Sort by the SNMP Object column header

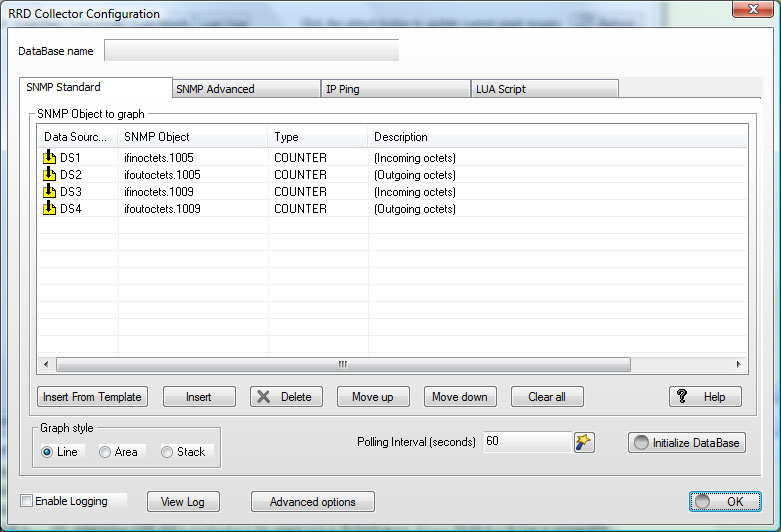click(x=193, y=136)
